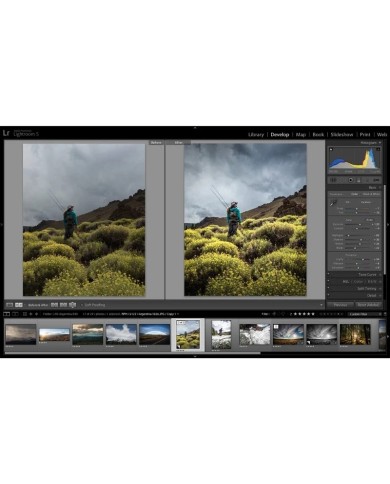Toggle Before/After view button
The width and height of the screenshot is (390, 484).
19,305
